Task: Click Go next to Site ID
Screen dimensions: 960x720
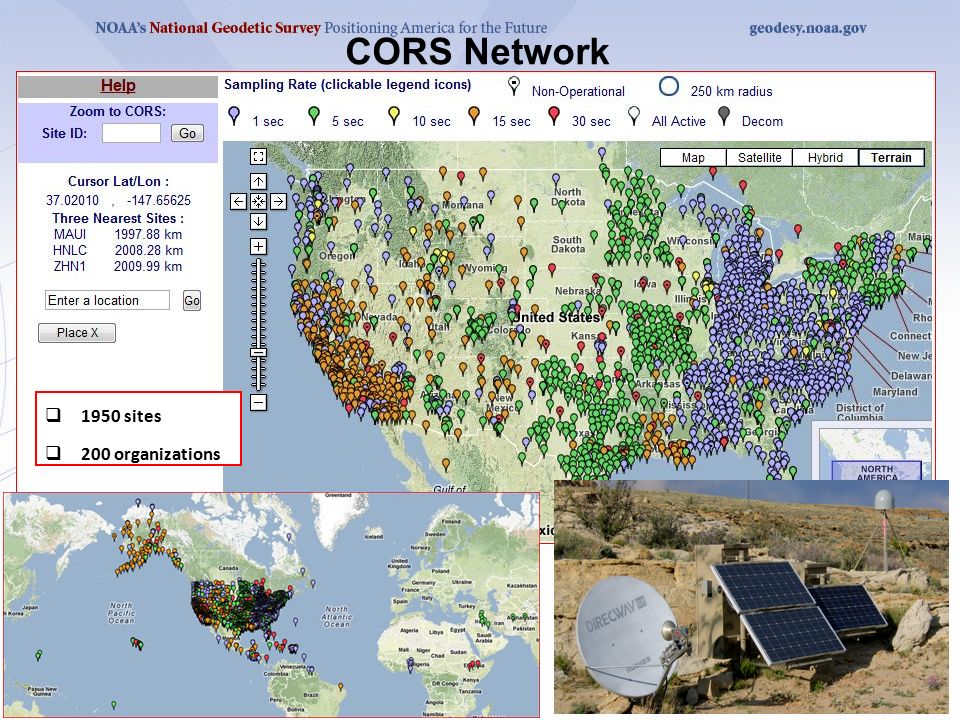Action: 187,133
